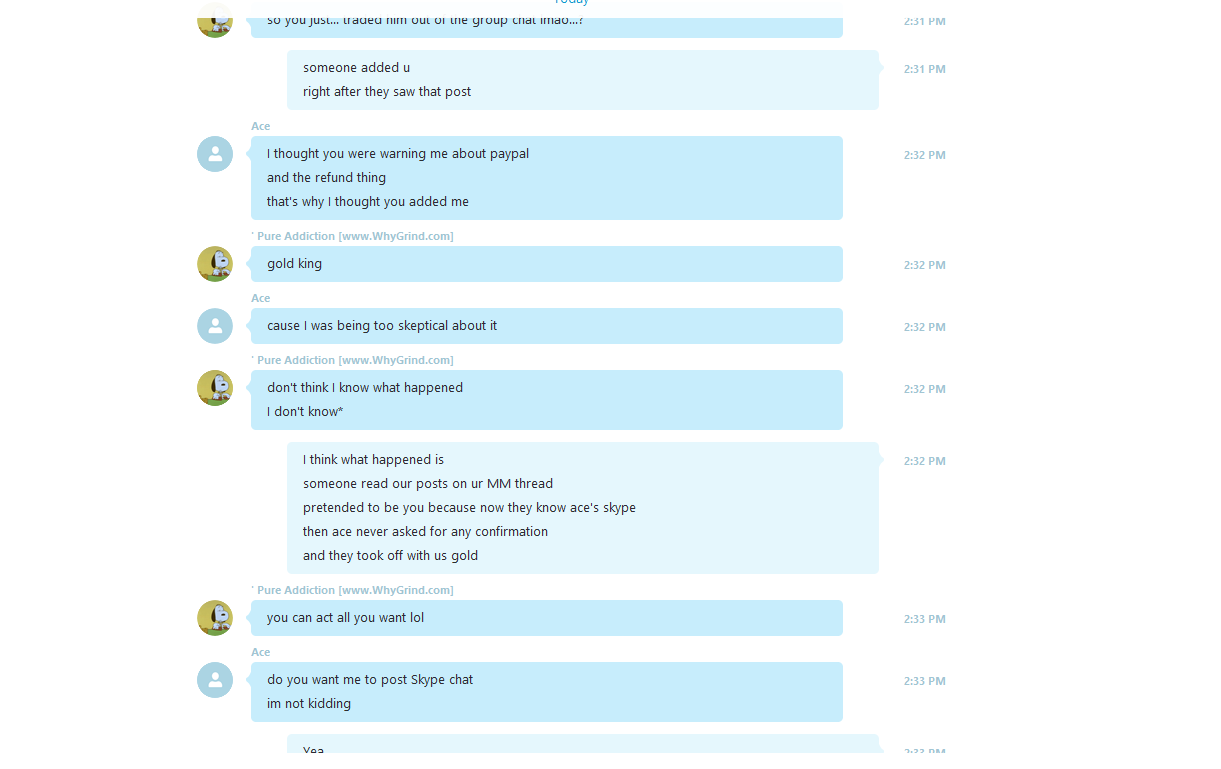Screen dimensions: 1221x769
Task: Select the line 'pretended to be you because now they know ace's skype'
Action: click(x=470, y=508)
